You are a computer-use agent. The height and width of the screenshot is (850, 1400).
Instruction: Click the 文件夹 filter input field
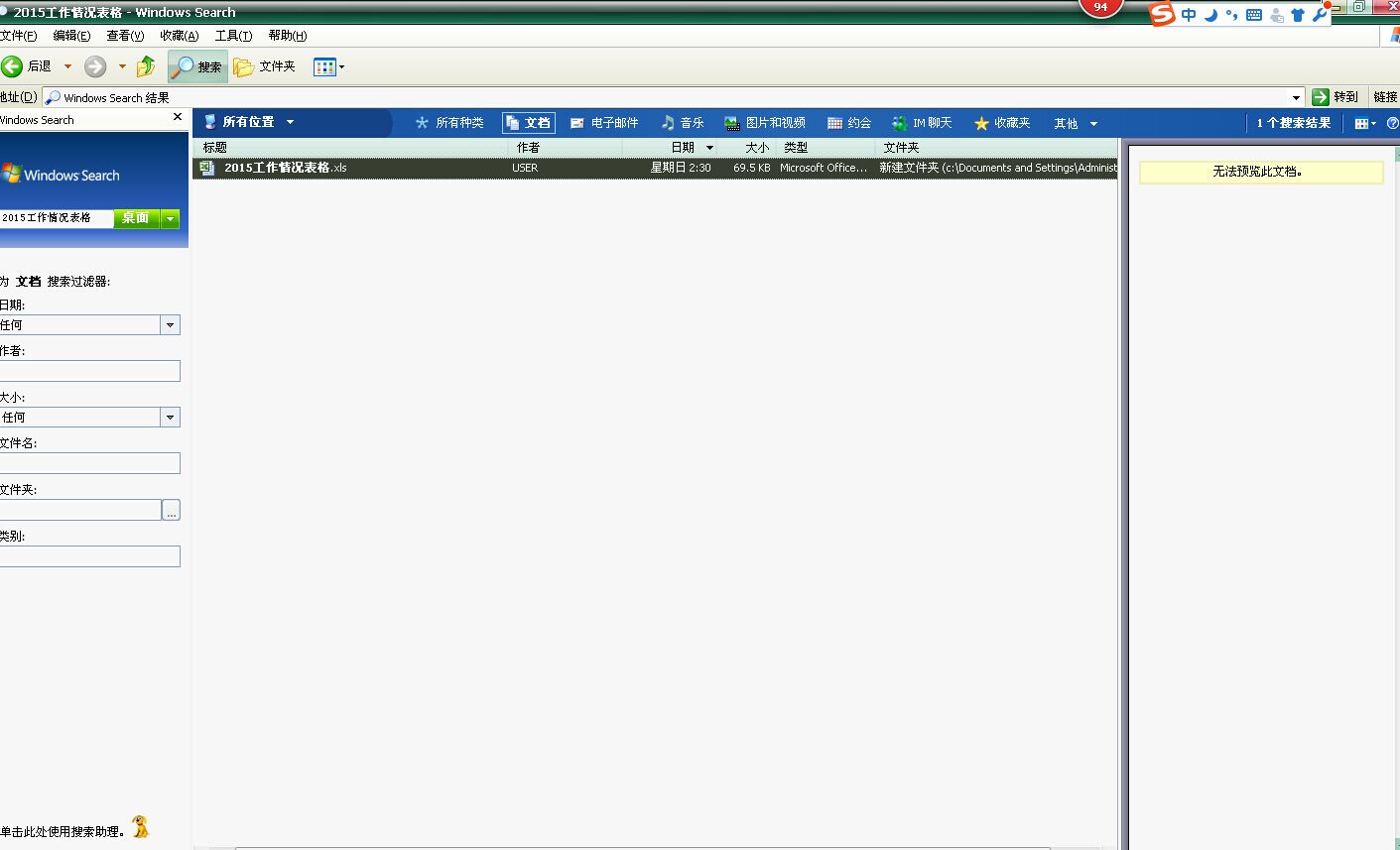pyautogui.click(x=80, y=510)
